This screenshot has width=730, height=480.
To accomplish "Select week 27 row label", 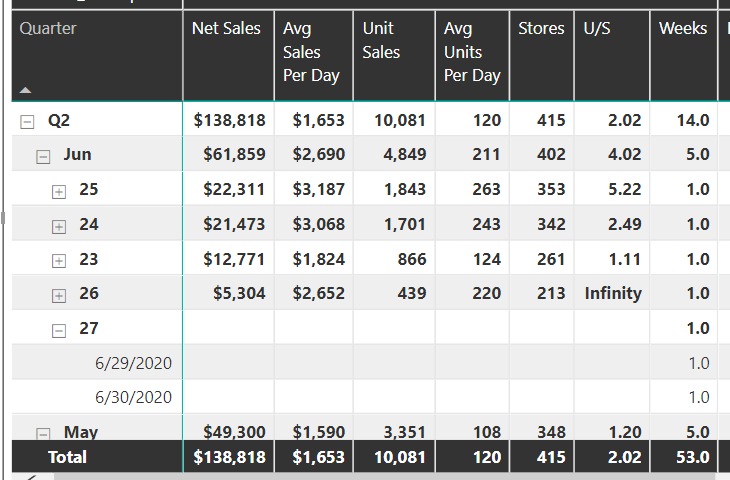I will pyautogui.click(x=88, y=328).
